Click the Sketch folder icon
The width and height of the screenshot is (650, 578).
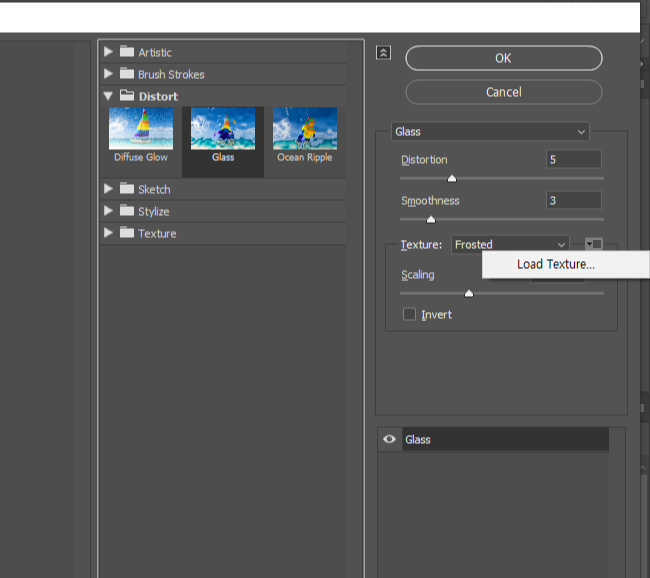tap(127, 188)
